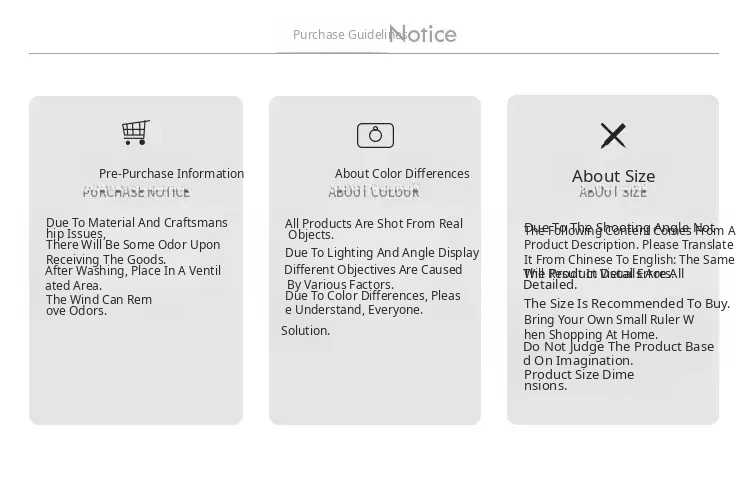Click the ABOUT COLOUR subtitle

click(x=374, y=192)
